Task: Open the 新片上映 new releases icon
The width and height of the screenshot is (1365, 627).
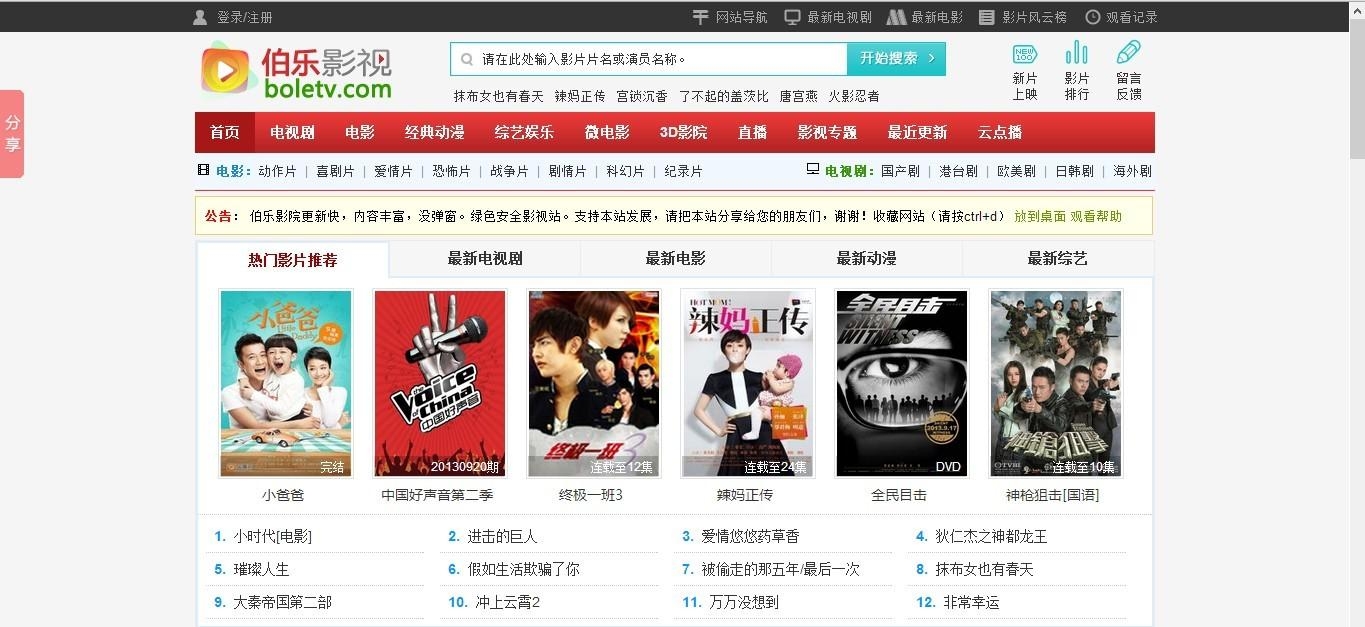Action: (1025, 54)
